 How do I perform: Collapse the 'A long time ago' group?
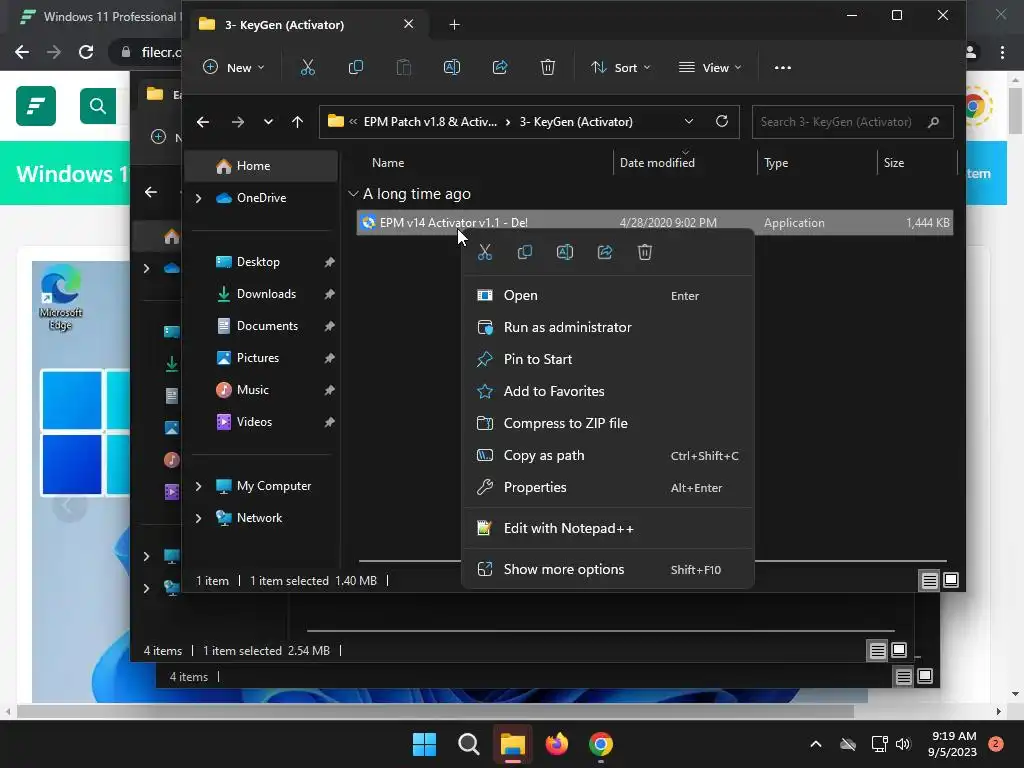[353, 194]
